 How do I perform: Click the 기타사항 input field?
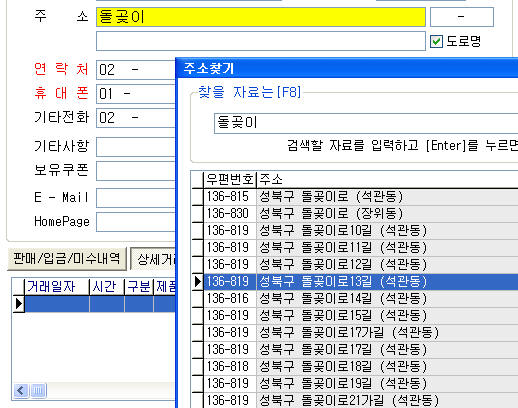tap(136, 146)
